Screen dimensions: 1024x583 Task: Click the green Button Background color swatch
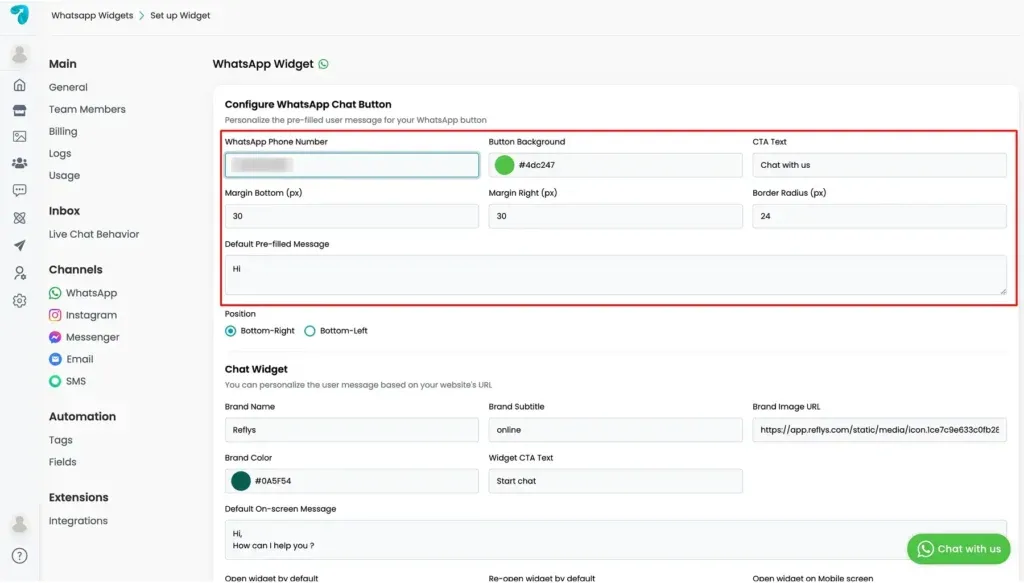coord(504,165)
